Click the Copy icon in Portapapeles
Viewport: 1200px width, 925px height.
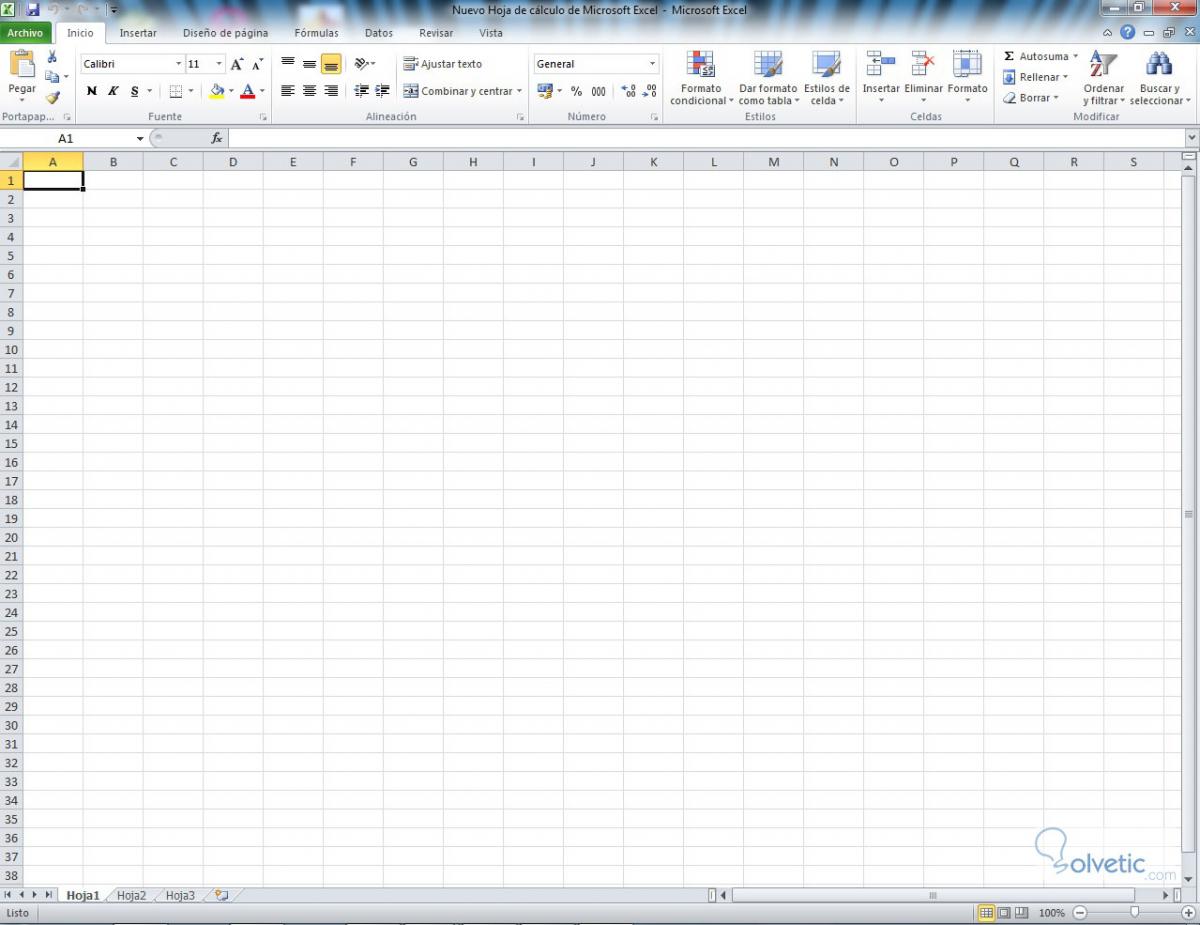(52, 77)
